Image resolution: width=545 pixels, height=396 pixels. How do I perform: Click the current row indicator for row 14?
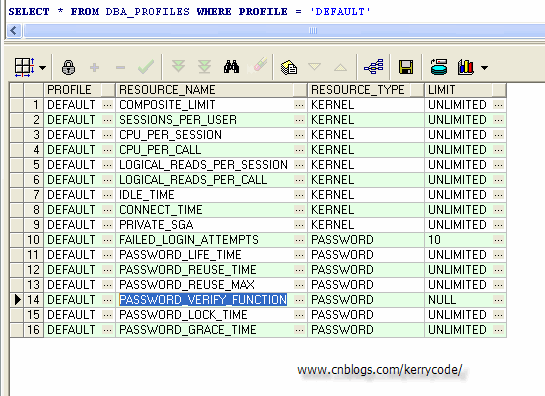[16, 299]
